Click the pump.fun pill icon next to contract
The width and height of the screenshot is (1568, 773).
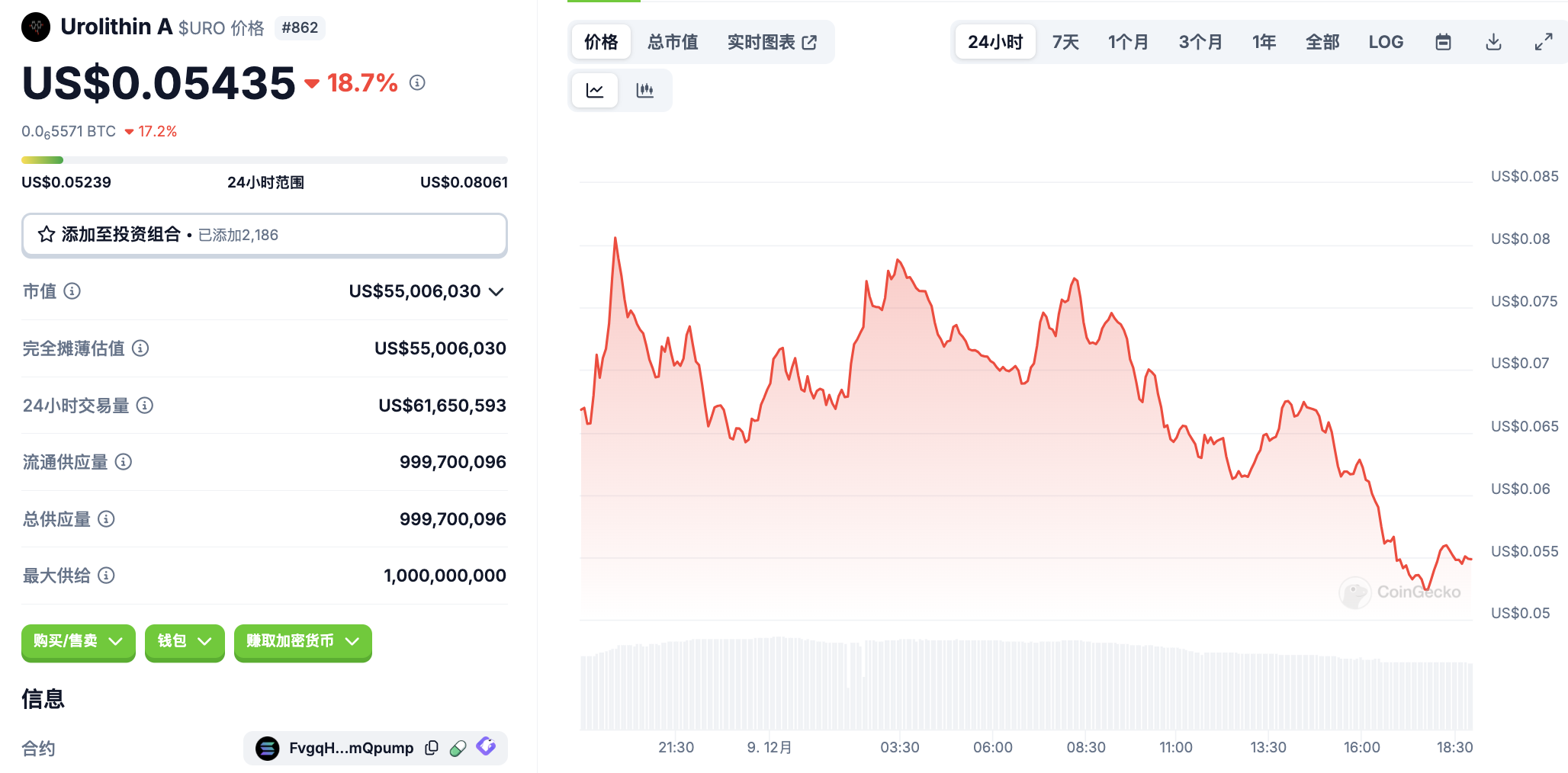point(458,748)
